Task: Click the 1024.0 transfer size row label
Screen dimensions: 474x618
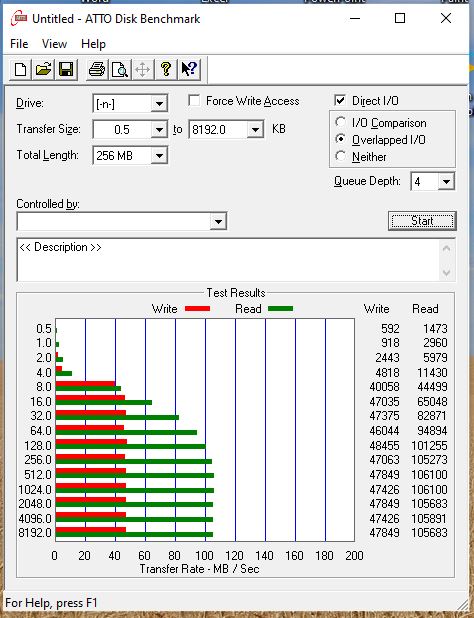Action: pos(35,490)
